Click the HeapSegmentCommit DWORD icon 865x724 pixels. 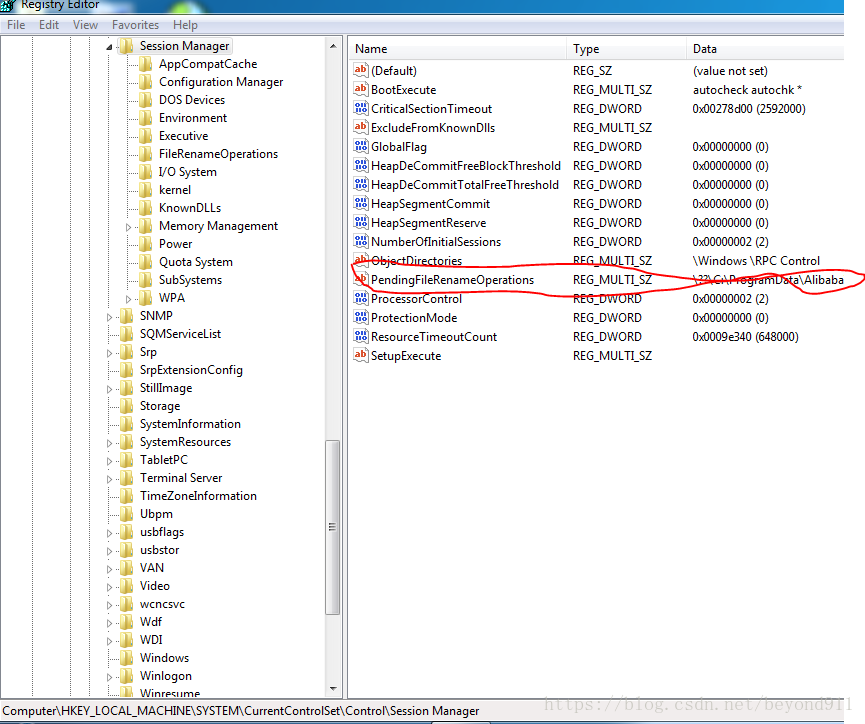click(361, 203)
